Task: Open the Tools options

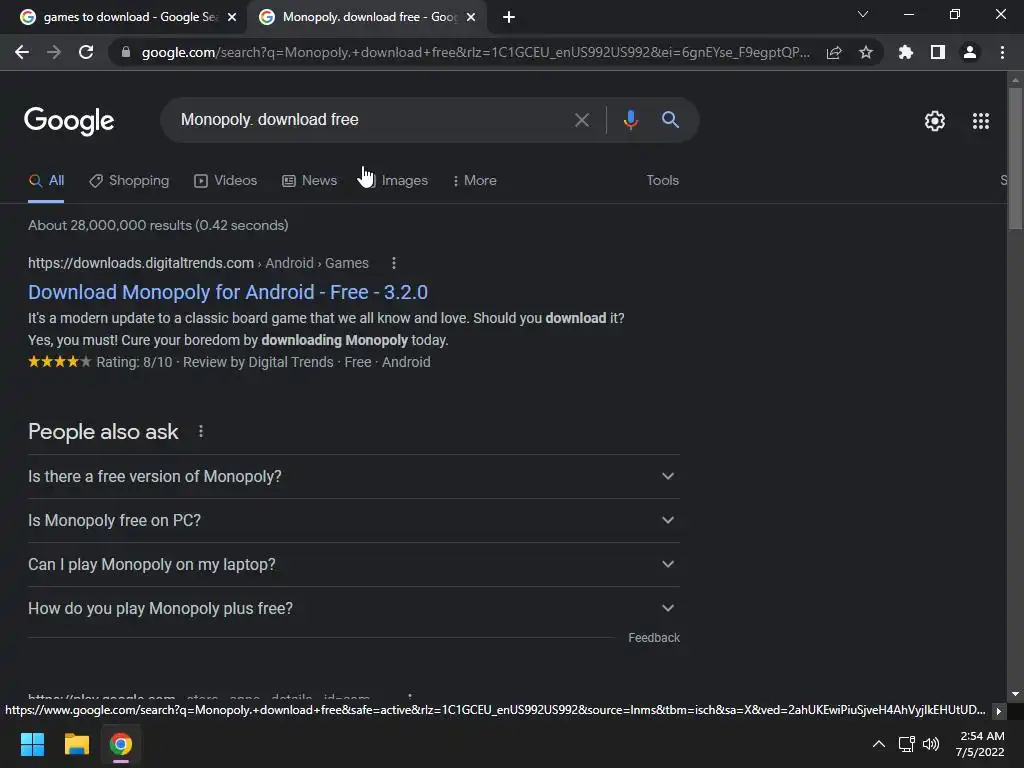Action: point(662,180)
